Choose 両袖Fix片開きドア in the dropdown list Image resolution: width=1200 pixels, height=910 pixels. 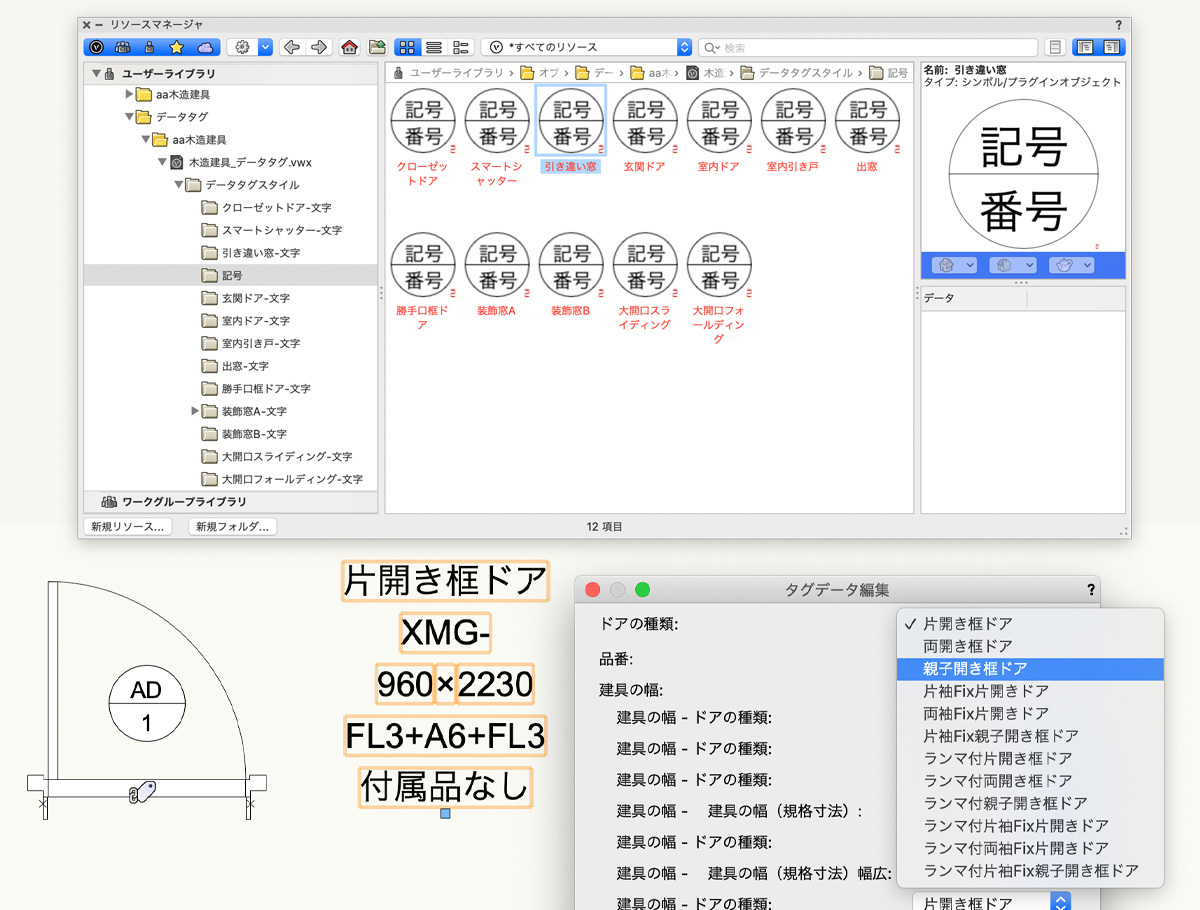[x=1031, y=714]
